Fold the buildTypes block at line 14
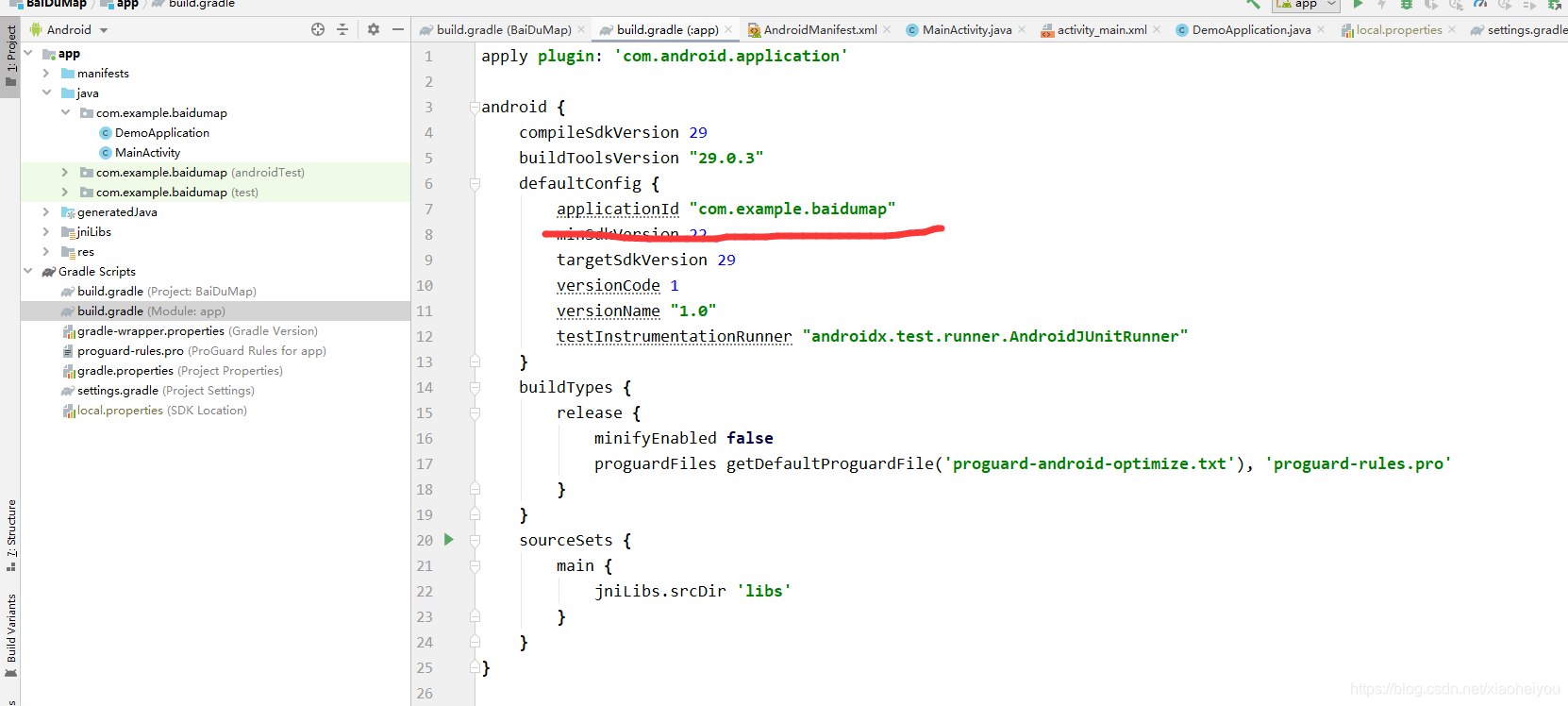The width and height of the screenshot is (1568, 706). click(x=475, y=388)
